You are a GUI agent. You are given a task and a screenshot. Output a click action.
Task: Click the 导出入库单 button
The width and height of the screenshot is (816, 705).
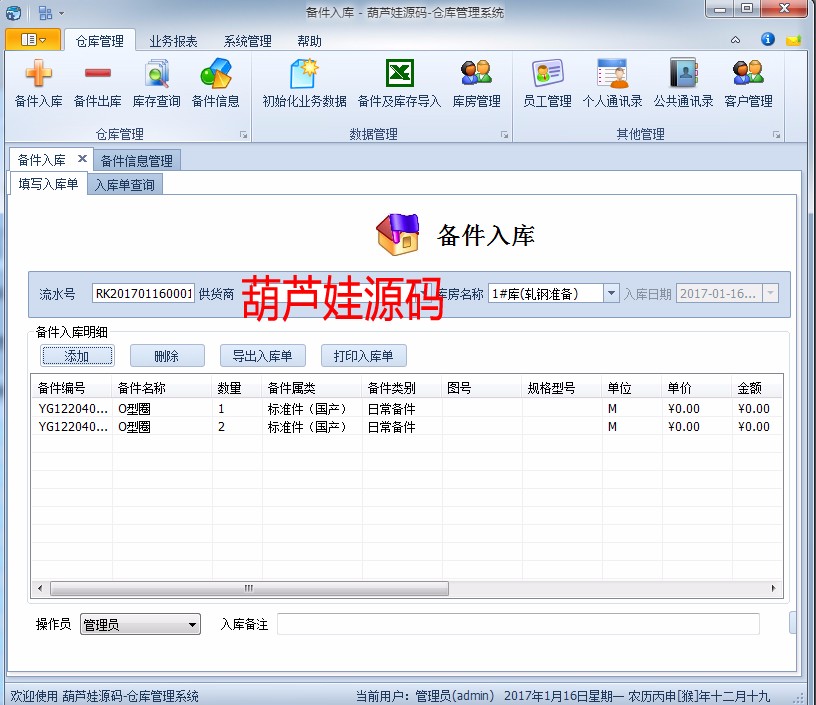click(x=262, y=356)
